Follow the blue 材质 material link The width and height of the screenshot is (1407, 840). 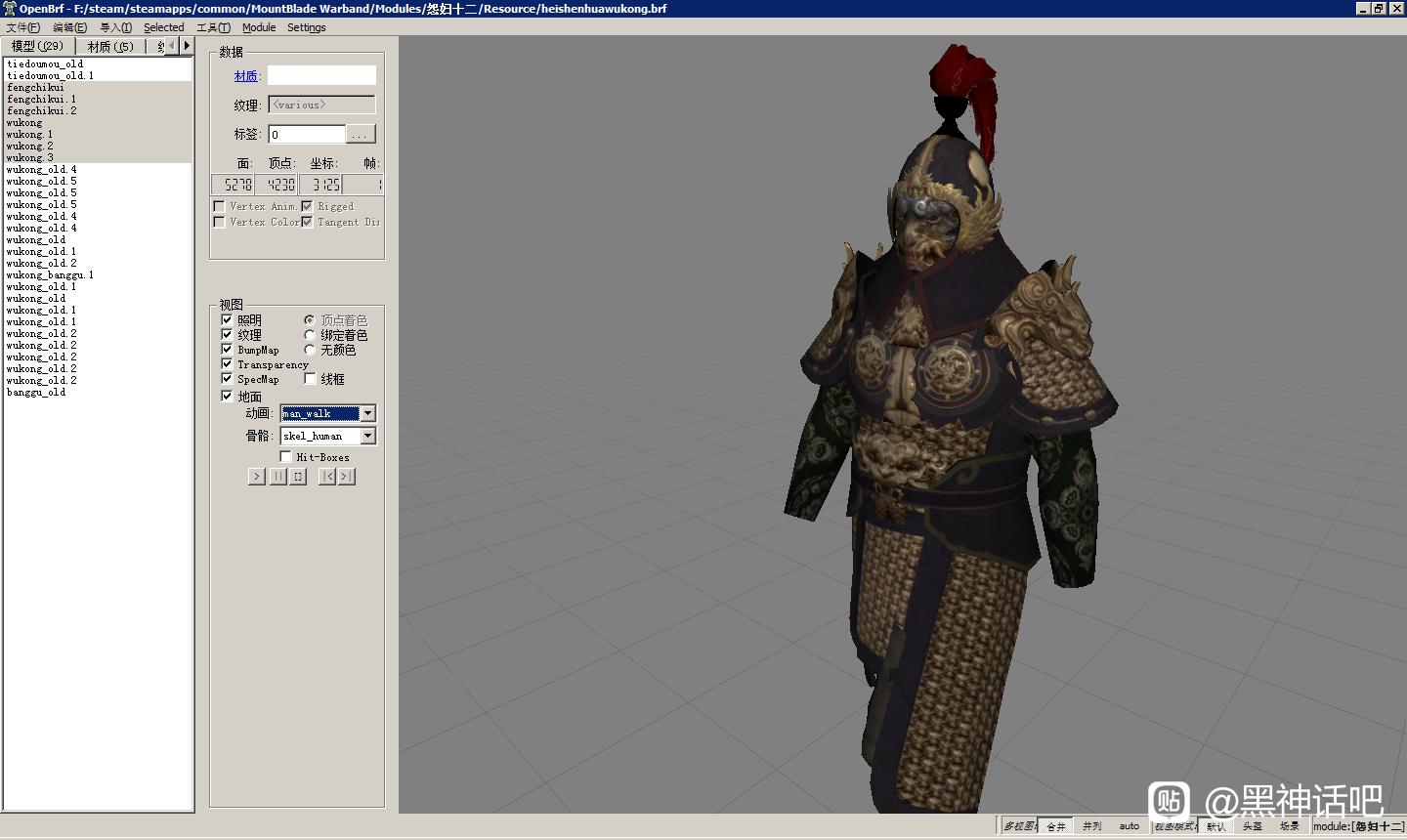pyautogui.click(x=245, y=75)
